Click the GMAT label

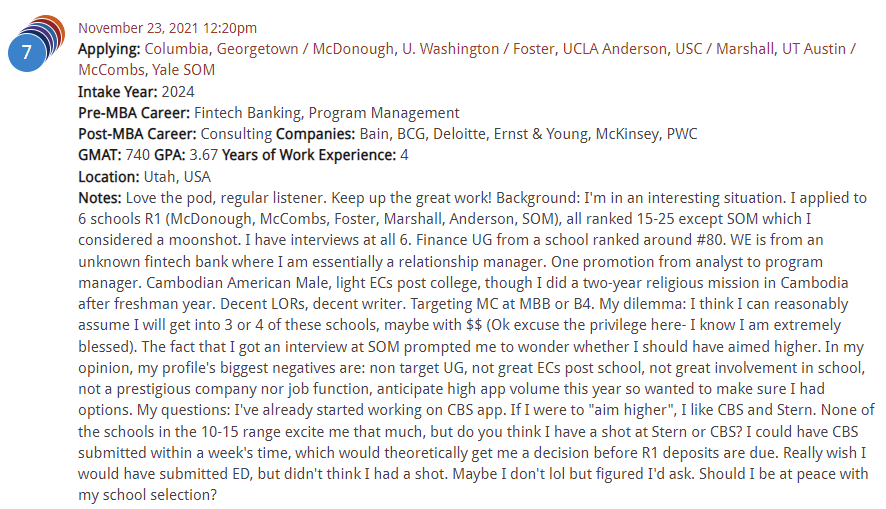pyautogui.click(x=99, y=155)
